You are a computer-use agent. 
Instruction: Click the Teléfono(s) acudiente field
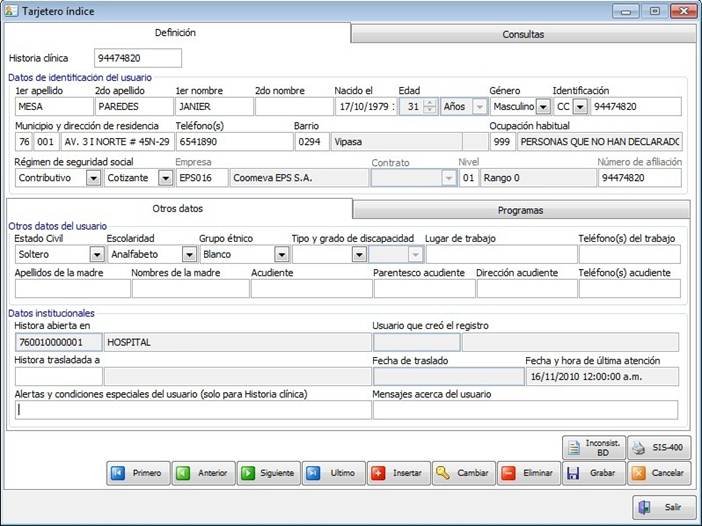coord(629,289)
